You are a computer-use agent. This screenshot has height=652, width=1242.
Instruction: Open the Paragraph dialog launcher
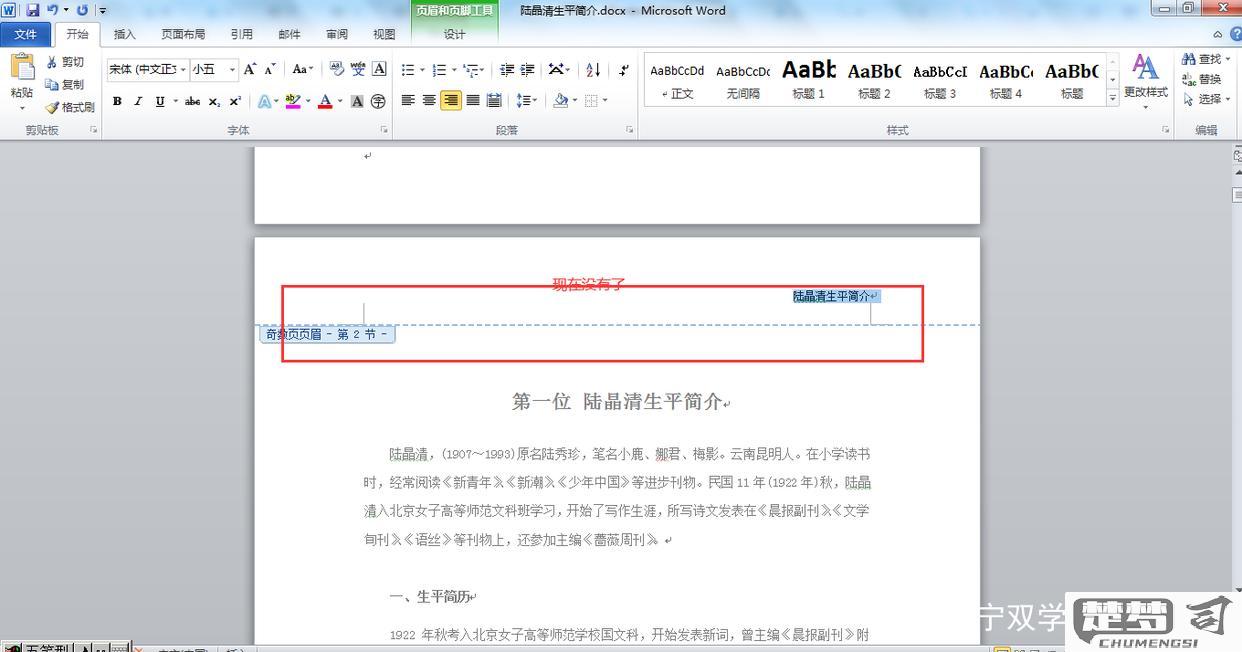coord(630,130)
